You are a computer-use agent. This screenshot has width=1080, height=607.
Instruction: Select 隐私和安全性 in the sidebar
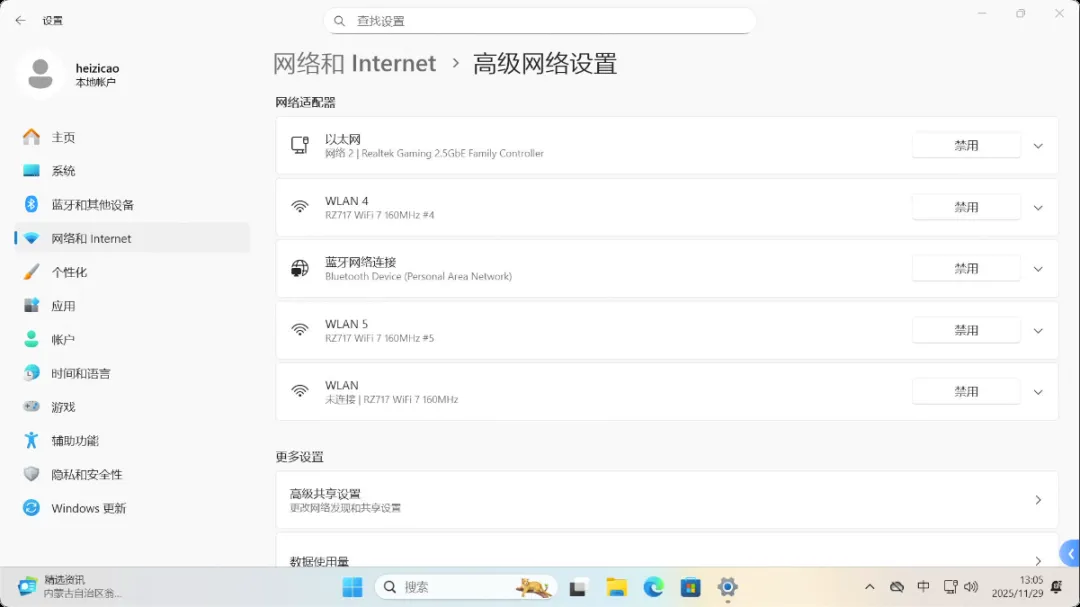click(x=87, y=475)
